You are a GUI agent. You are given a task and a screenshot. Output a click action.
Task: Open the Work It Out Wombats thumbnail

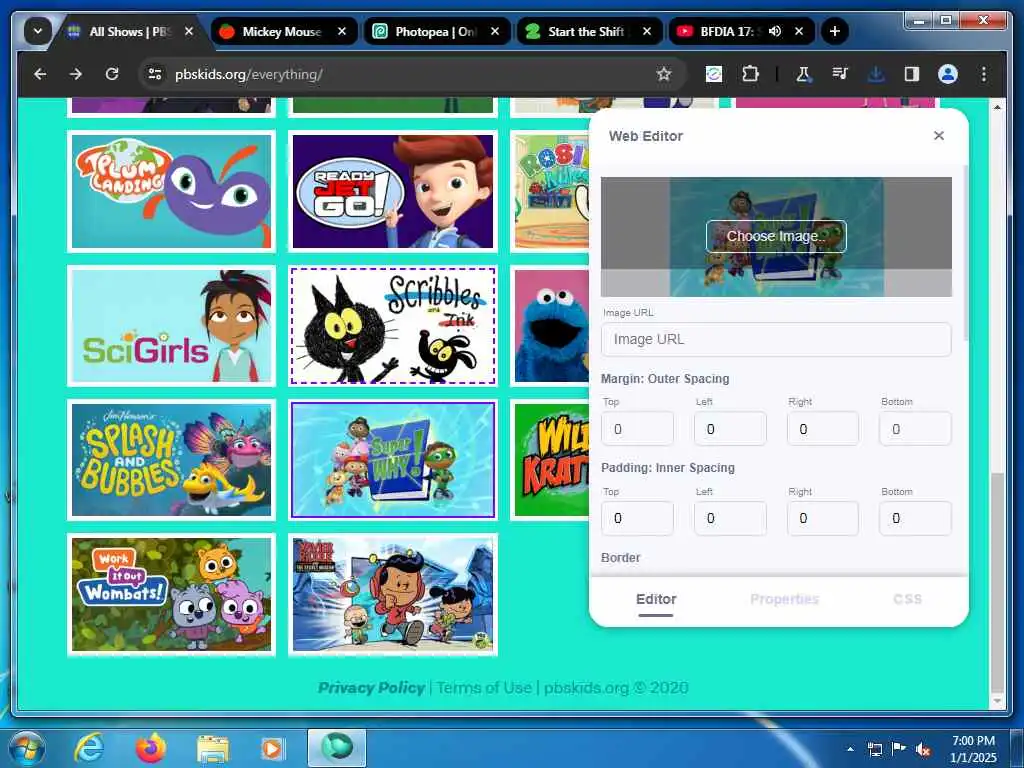click(x=171, y=594)
